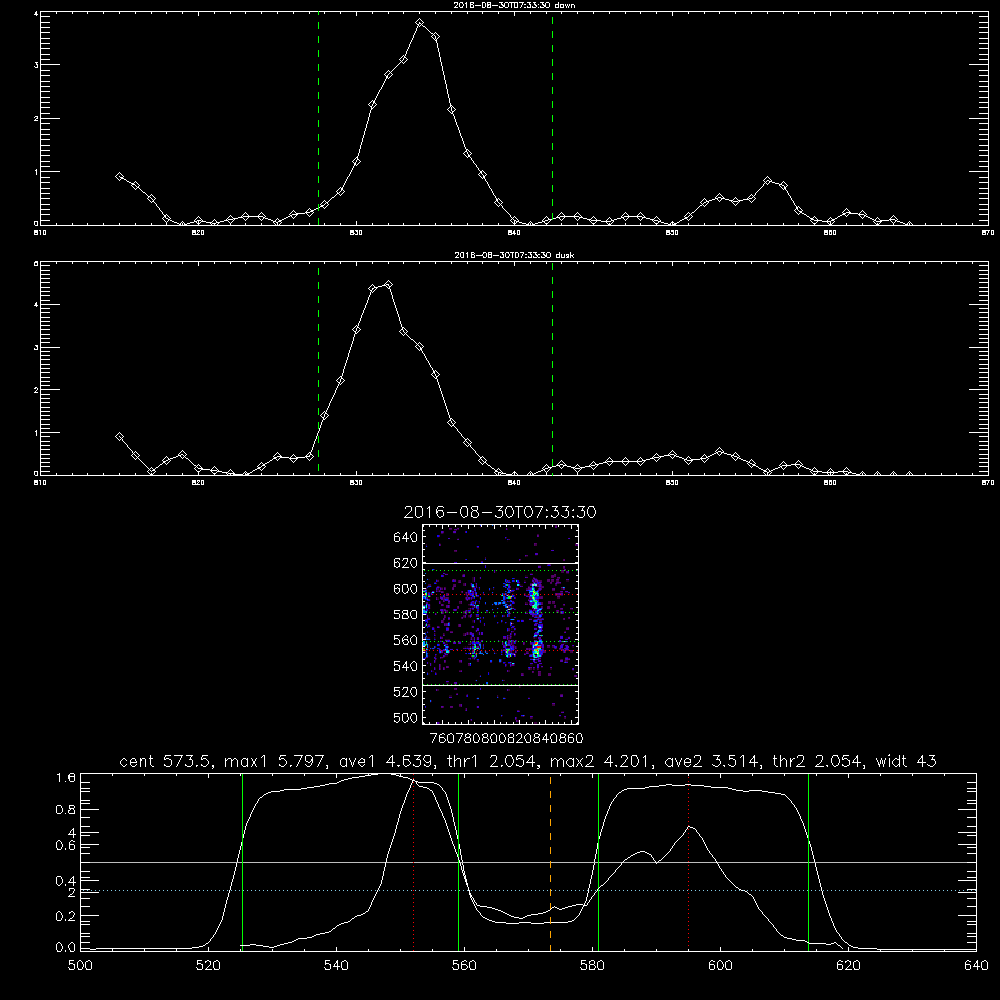Select the "cent 573.5" value in stats header
1000x1000 pixels.
pyautogui.click(x=166, y=761)
